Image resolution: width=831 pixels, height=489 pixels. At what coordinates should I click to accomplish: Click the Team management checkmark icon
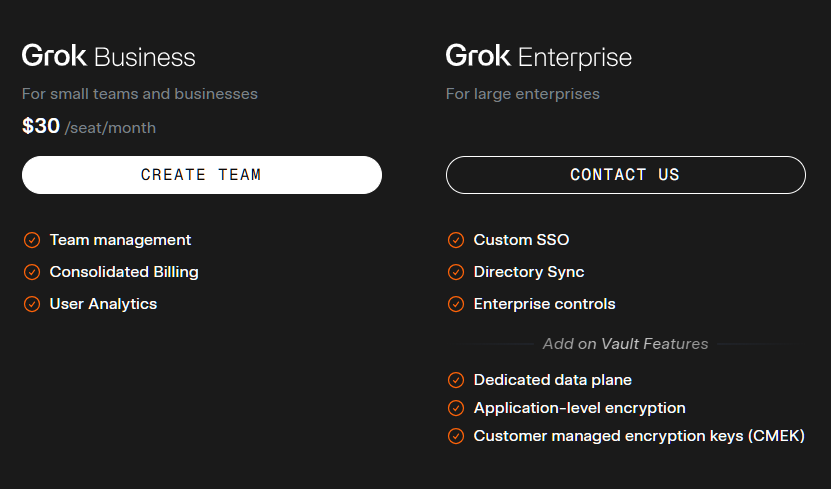coord(32,240)
